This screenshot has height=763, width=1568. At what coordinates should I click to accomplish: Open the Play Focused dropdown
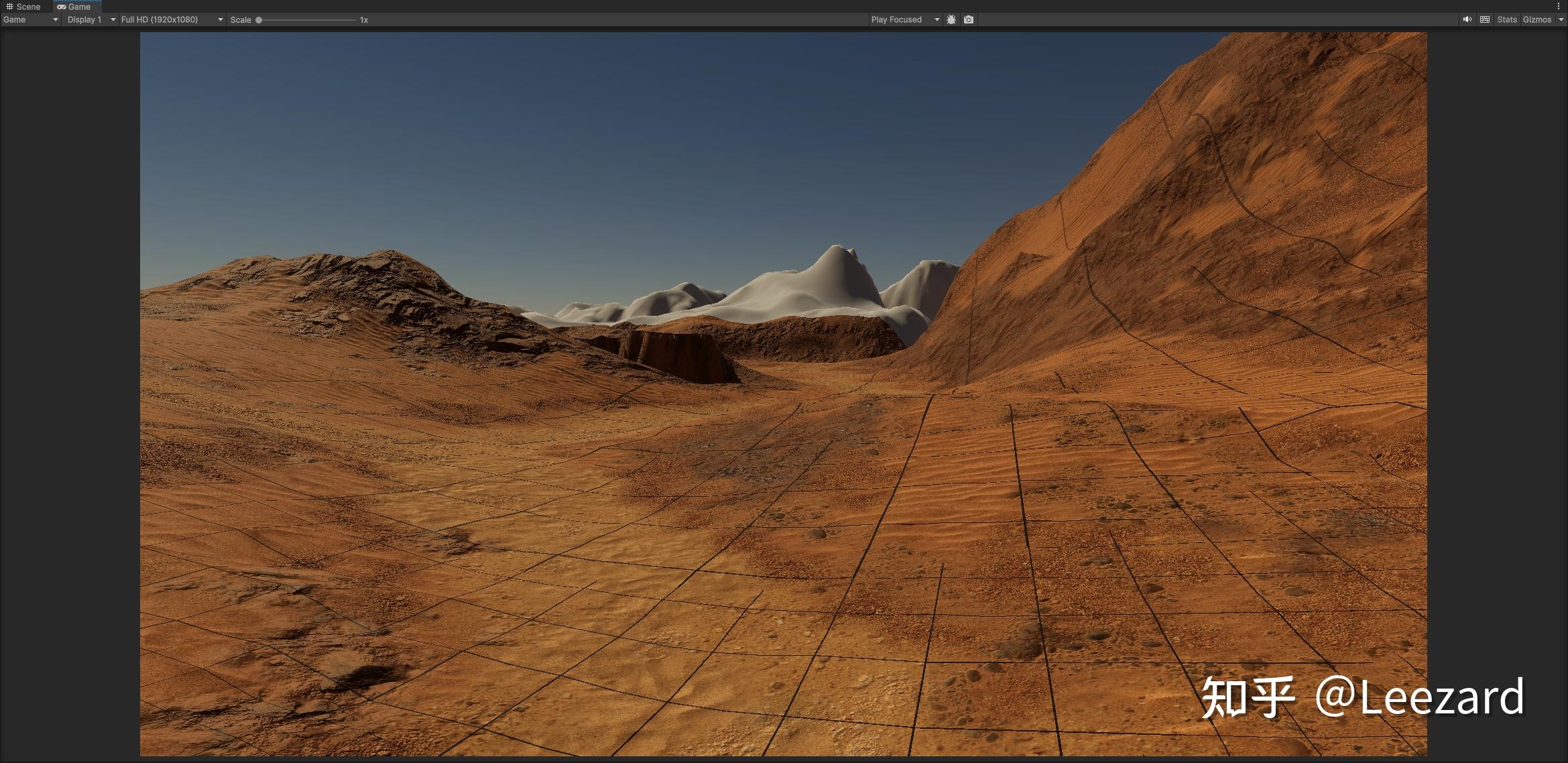[905, 19]
